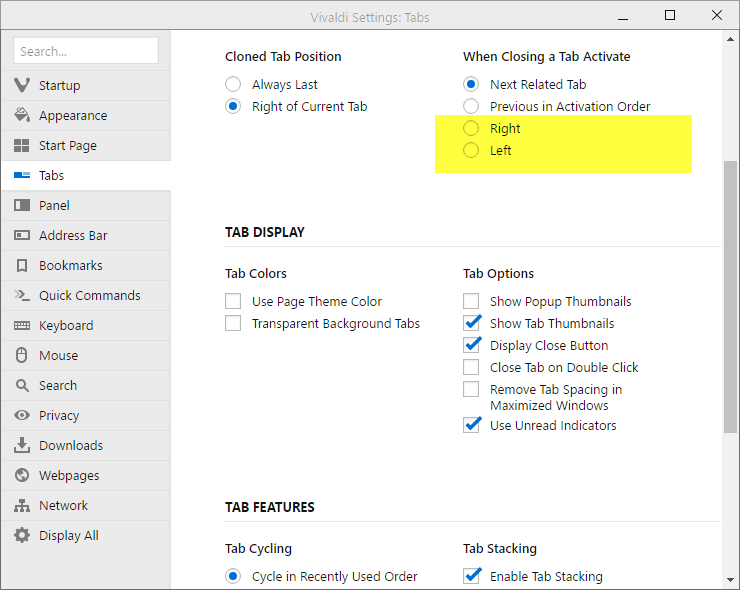Uncheck Show Tab Thumbnails
The width and height of the screenshot is (740, 590).
471,323
